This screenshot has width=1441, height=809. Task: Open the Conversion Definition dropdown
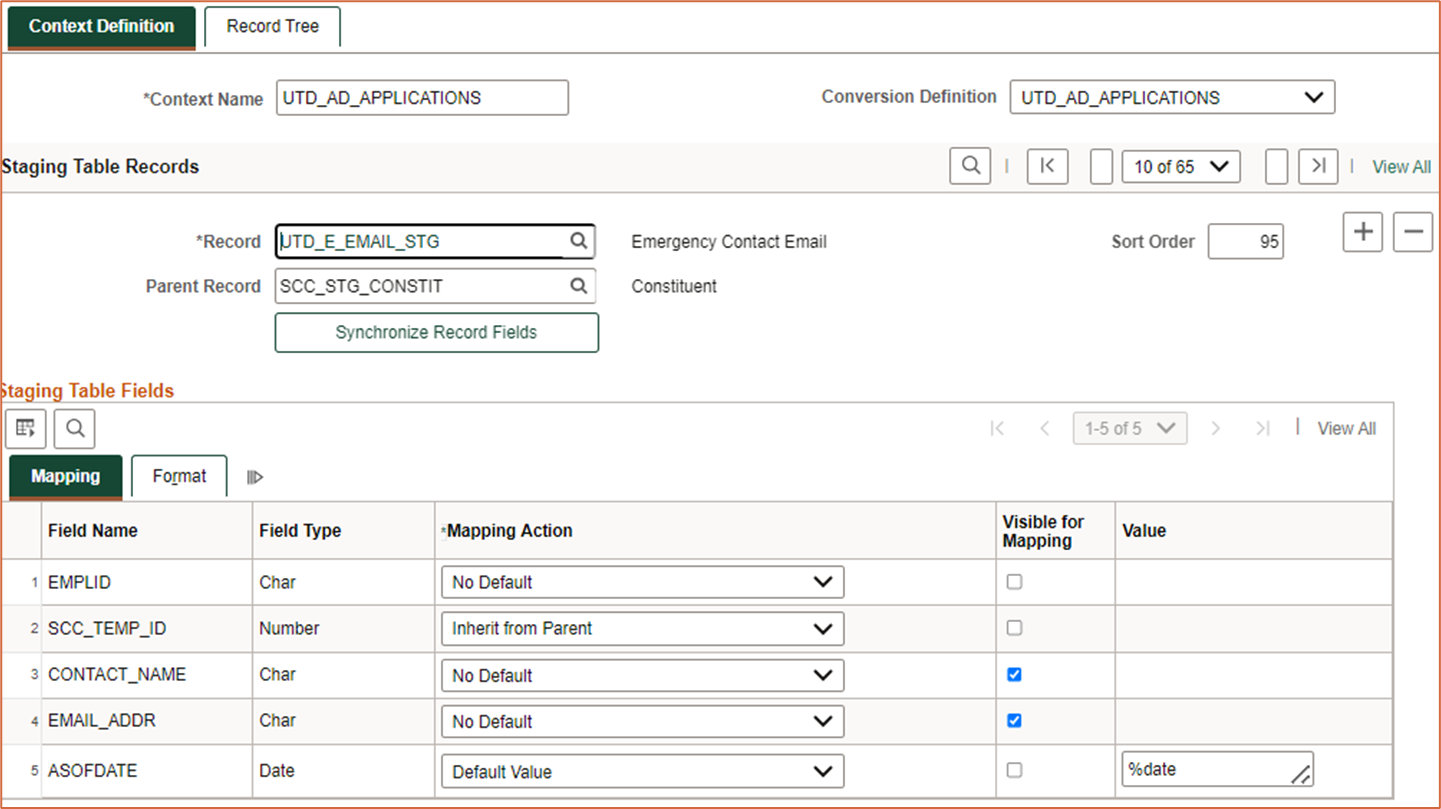pyautogui.click(x=1172, y=98)
